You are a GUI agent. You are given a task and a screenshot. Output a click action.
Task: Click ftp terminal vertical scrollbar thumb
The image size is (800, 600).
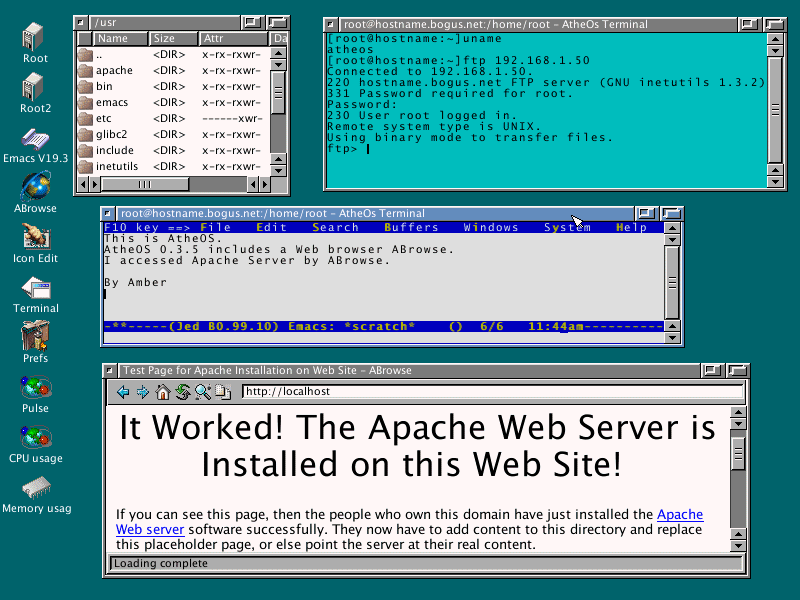tap(775, 110)
